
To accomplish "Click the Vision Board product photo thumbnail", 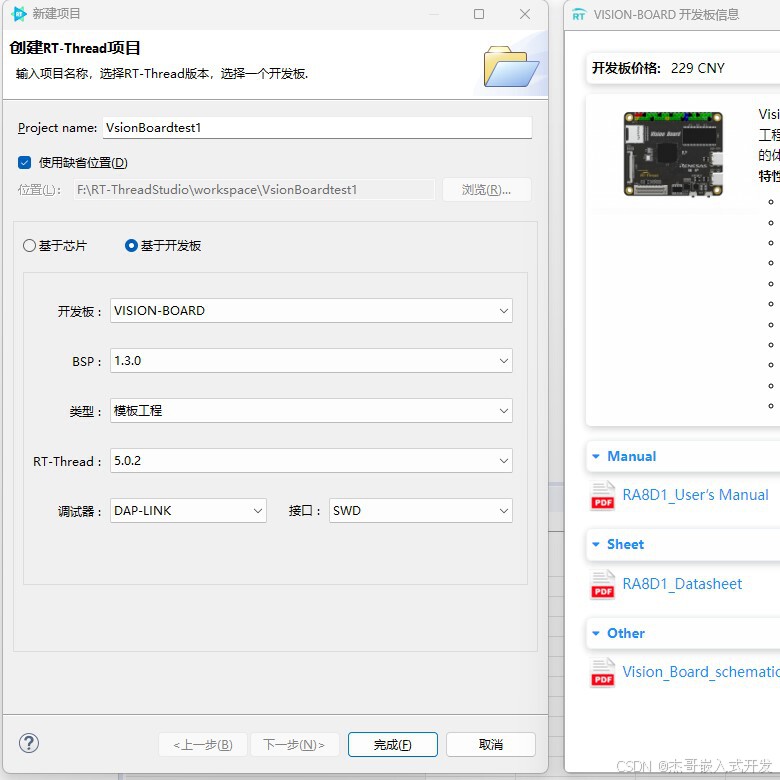I will (673, 154).
